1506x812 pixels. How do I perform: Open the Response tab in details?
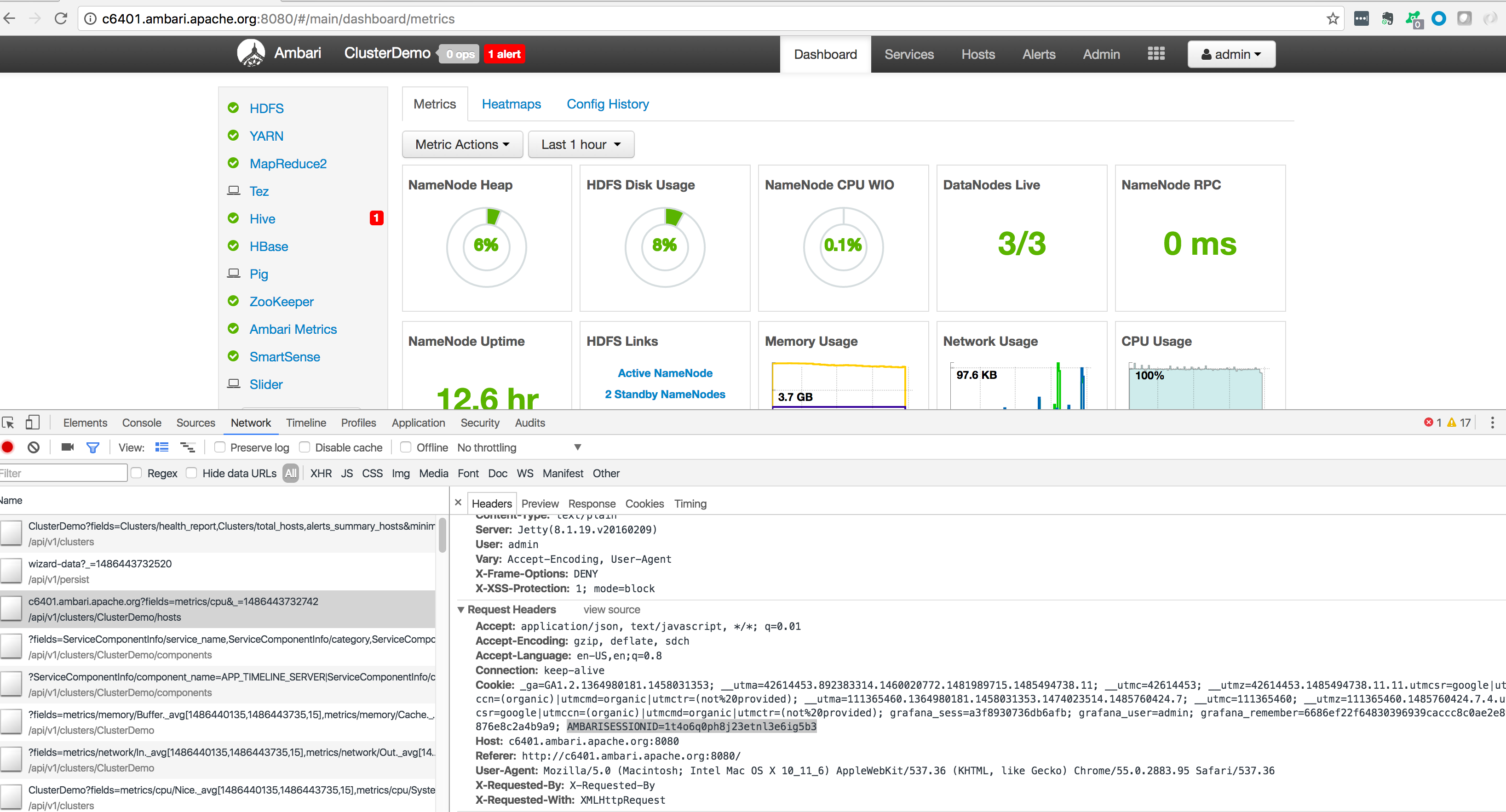(591, 503)
